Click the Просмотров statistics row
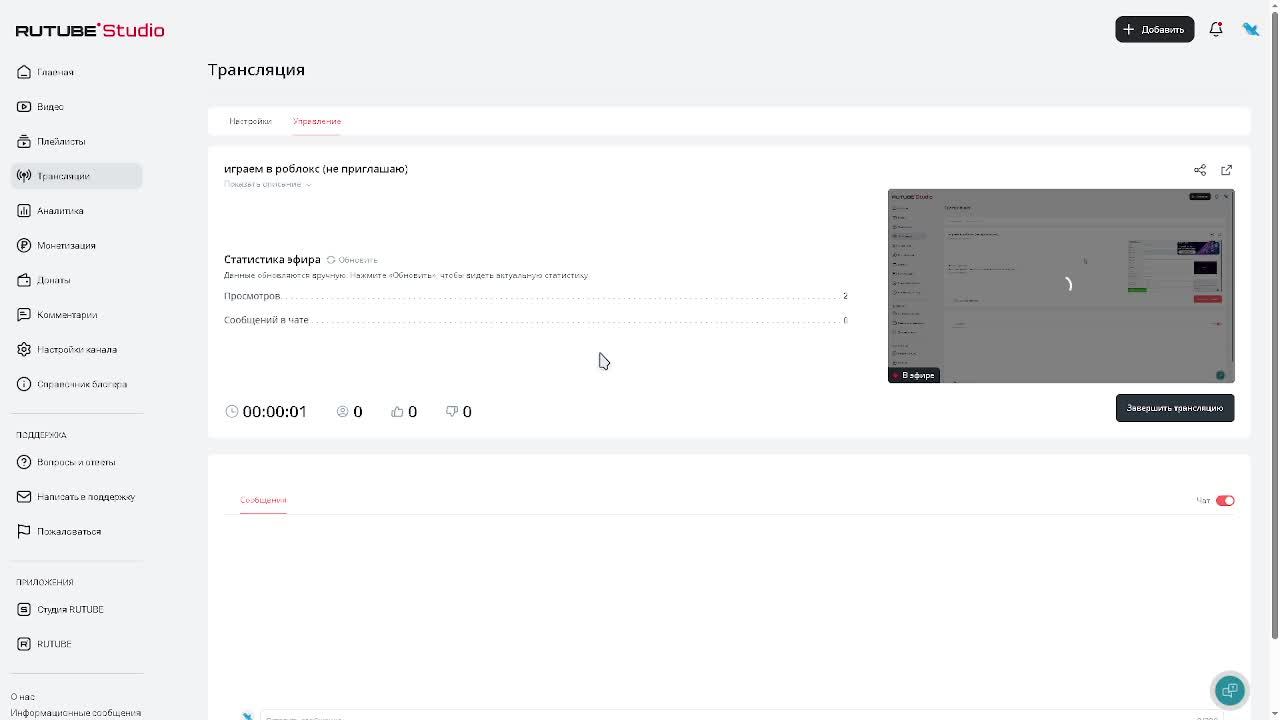 point(536,296)
